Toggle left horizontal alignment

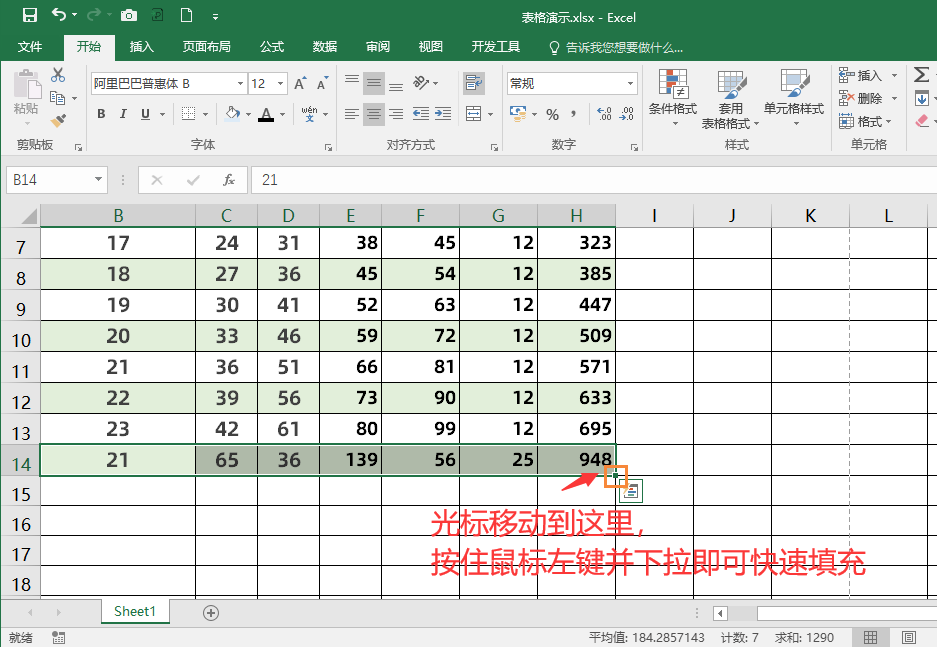pyautogui.click(x=352, y=114)
